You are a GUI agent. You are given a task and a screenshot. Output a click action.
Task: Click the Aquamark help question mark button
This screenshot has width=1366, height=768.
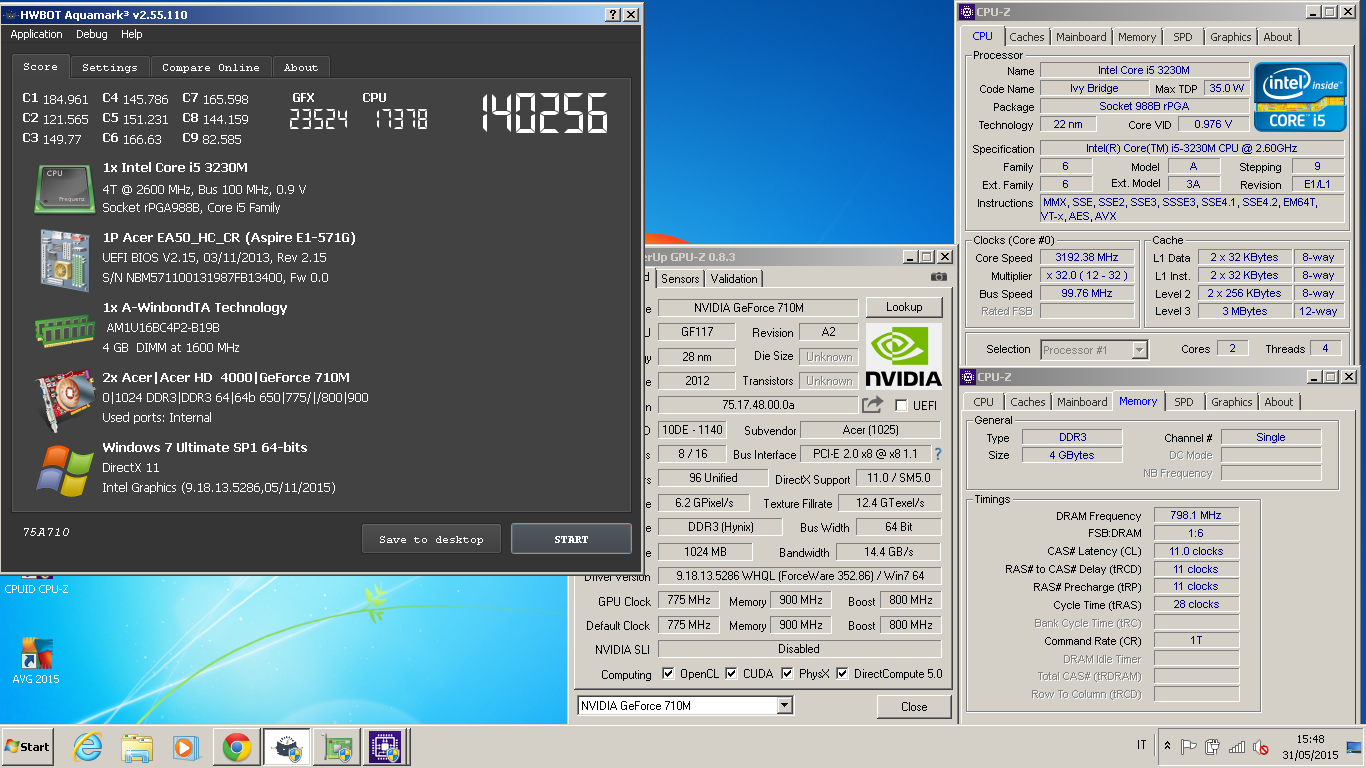[612, 15]
